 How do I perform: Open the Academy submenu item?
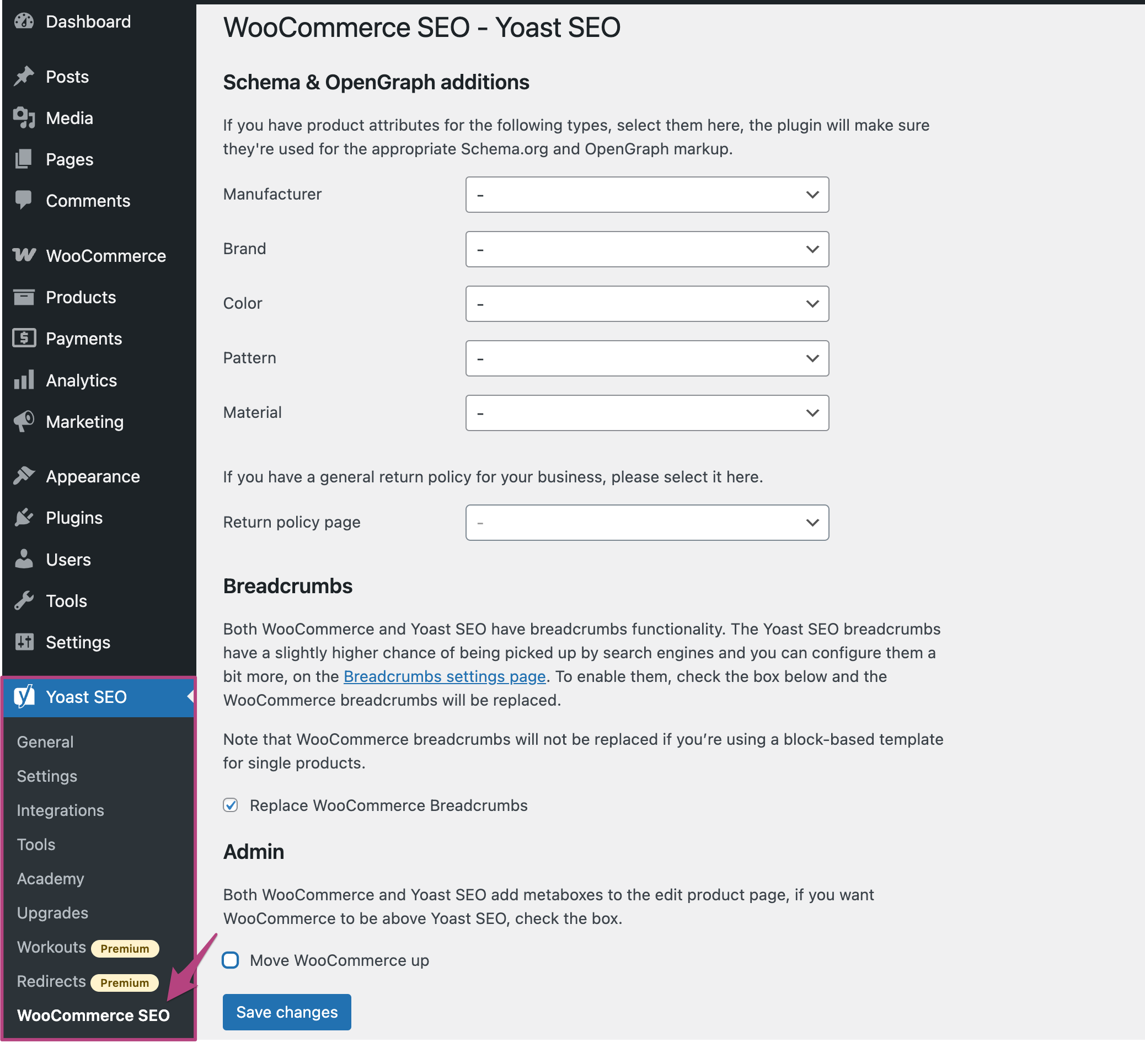(x=51, y=879)
